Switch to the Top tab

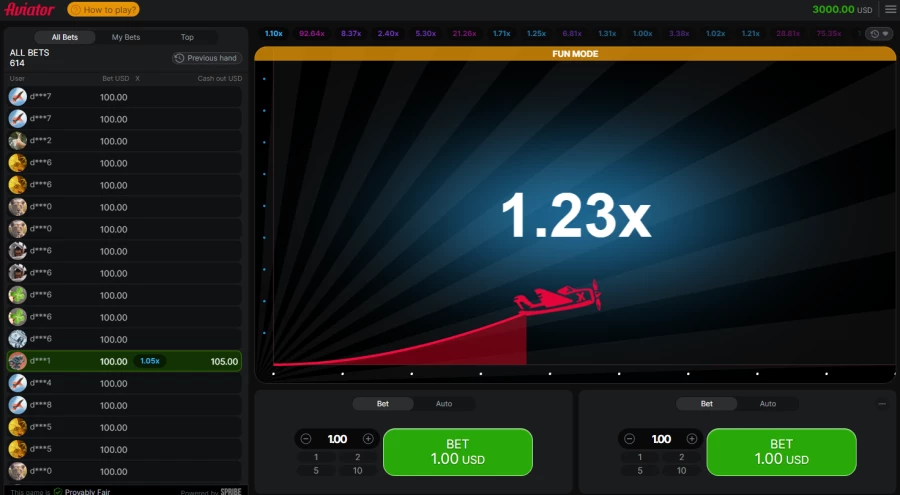(187, 37)
